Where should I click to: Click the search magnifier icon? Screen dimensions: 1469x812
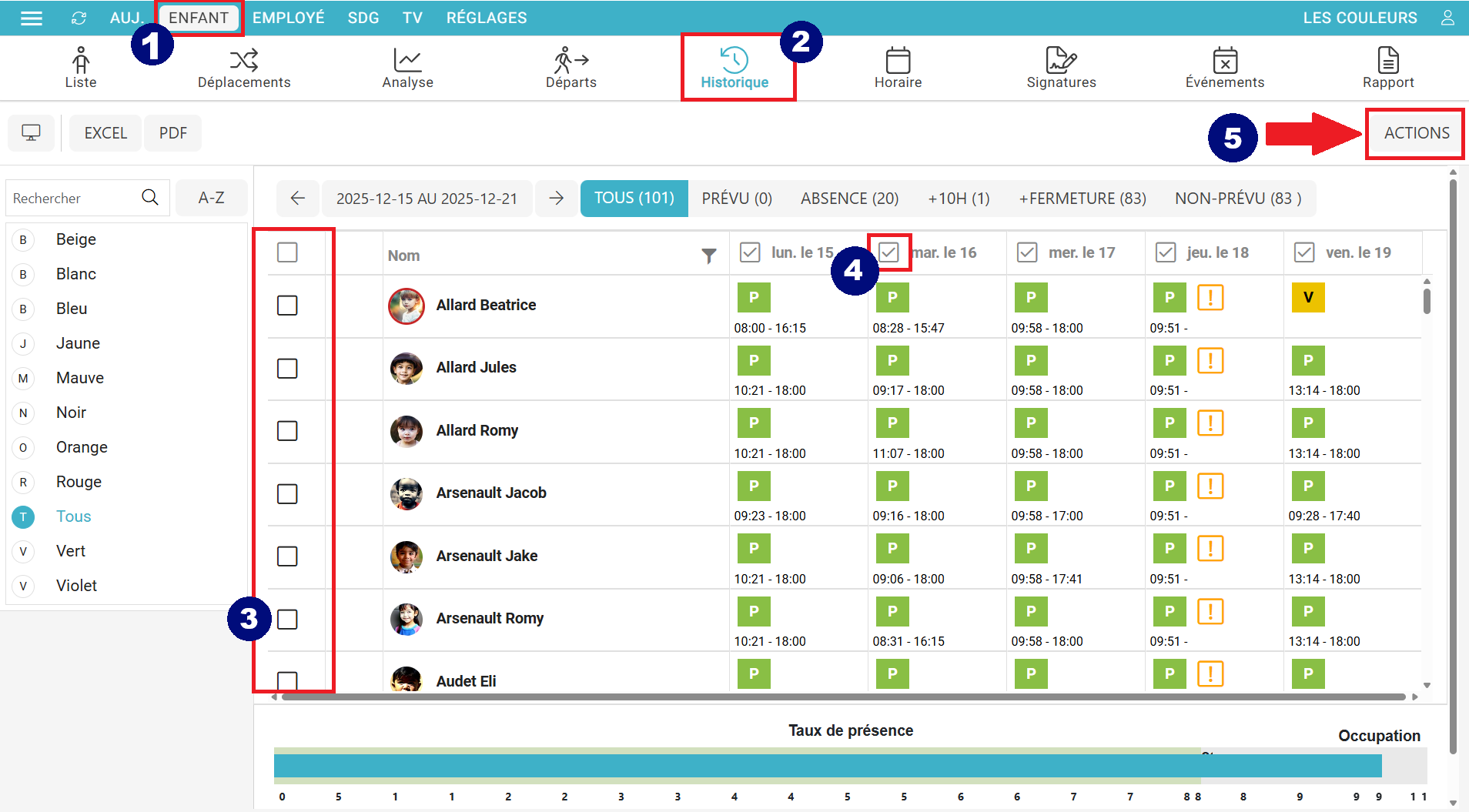150,198
